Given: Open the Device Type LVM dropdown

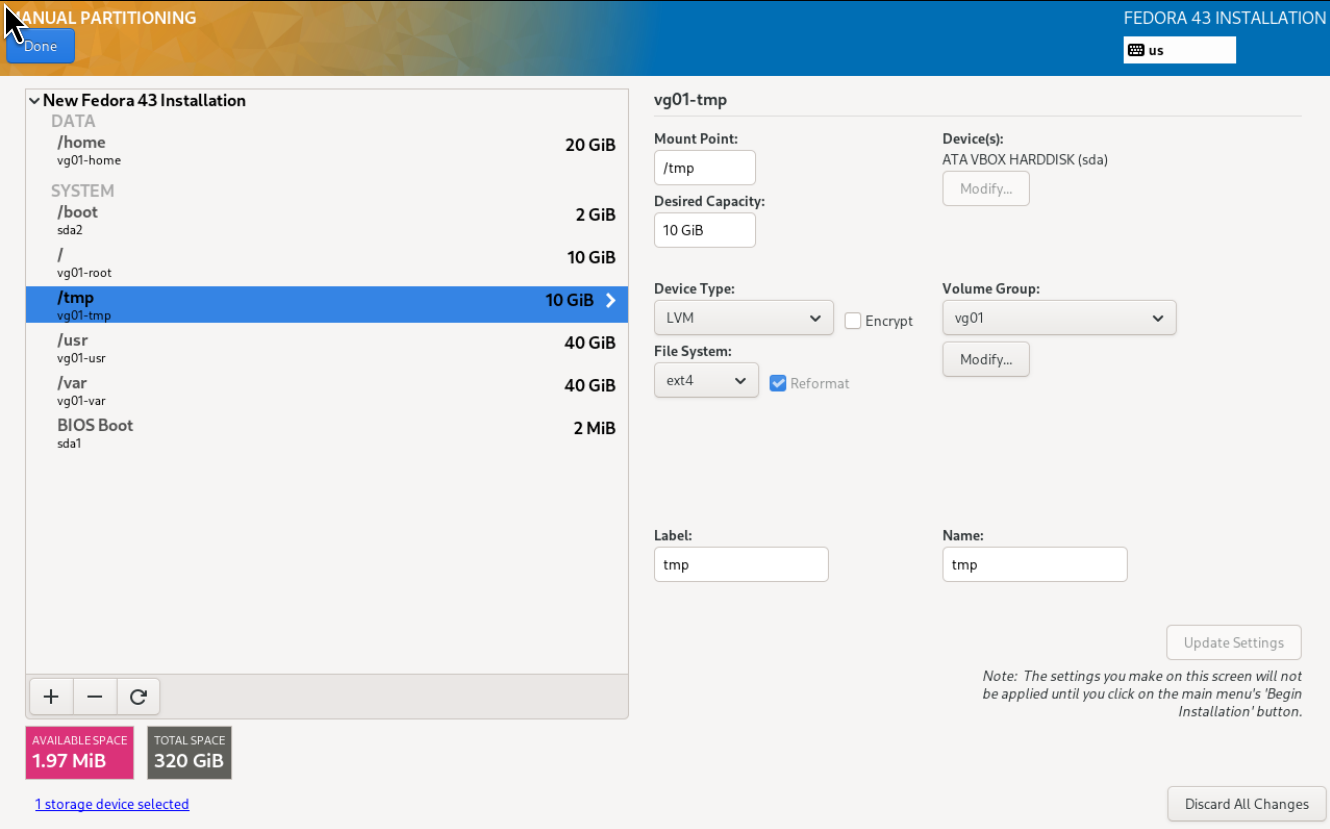Looking at the screenshot, I should point(743,318).
